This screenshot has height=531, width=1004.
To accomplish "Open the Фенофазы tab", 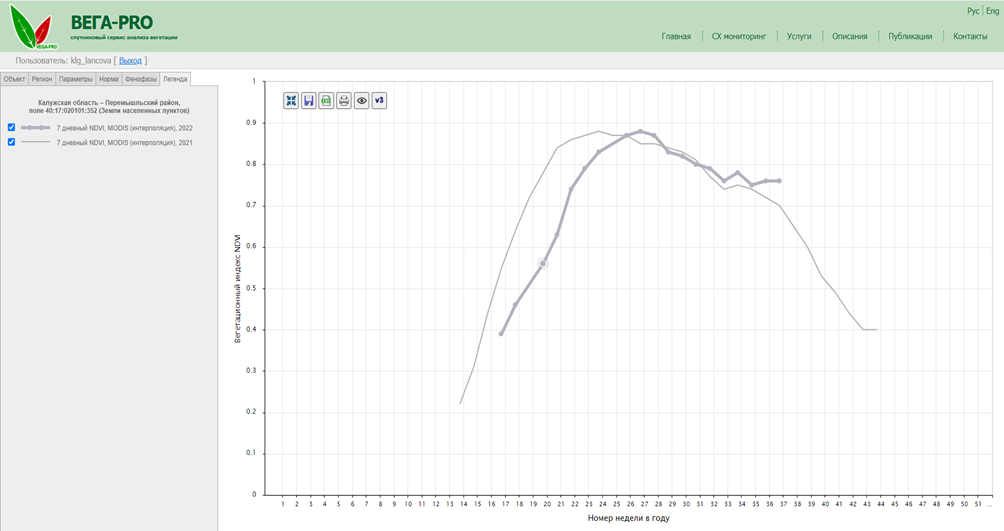I will tap(141, 79).
